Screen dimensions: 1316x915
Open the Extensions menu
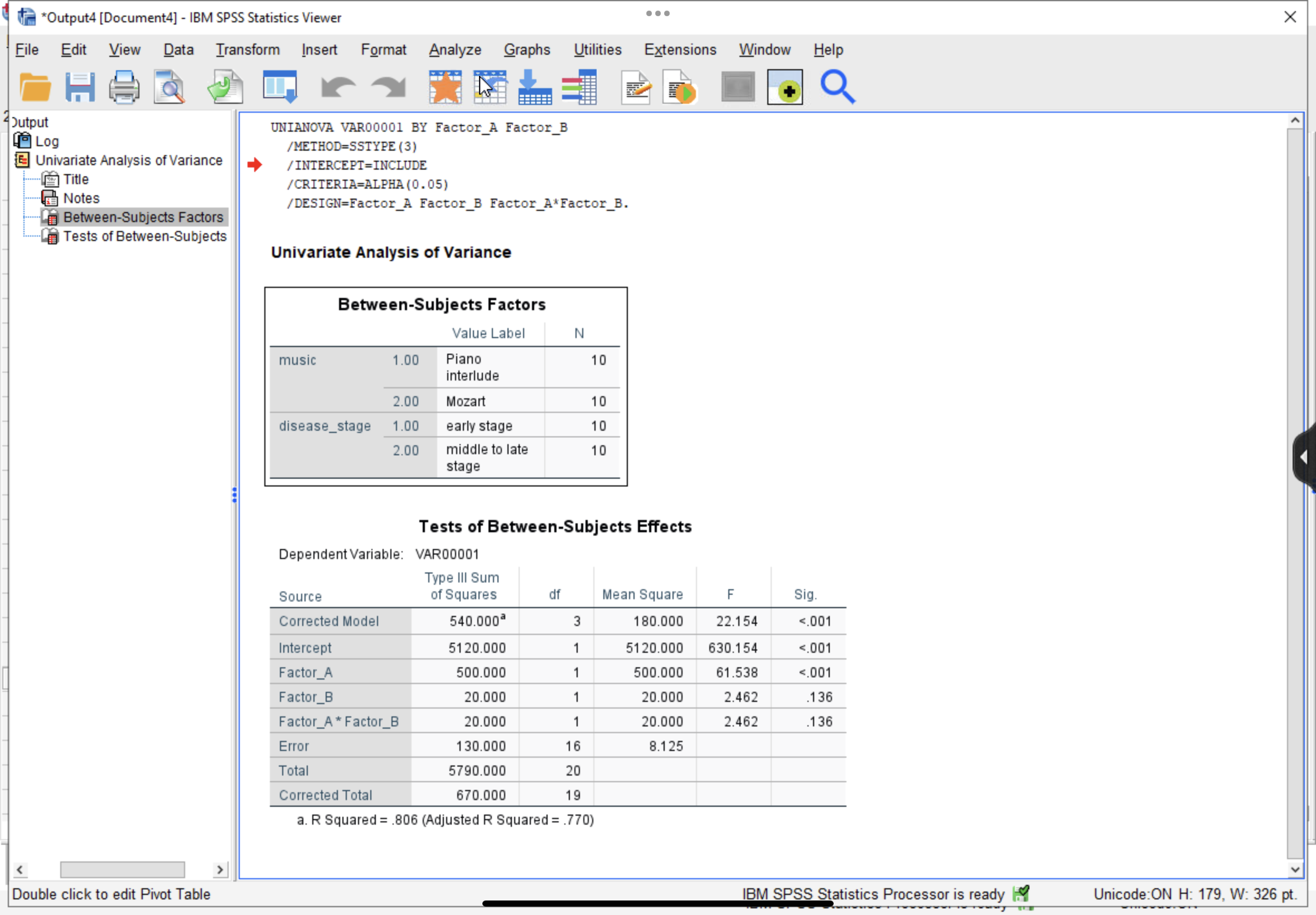click(680, 50)
